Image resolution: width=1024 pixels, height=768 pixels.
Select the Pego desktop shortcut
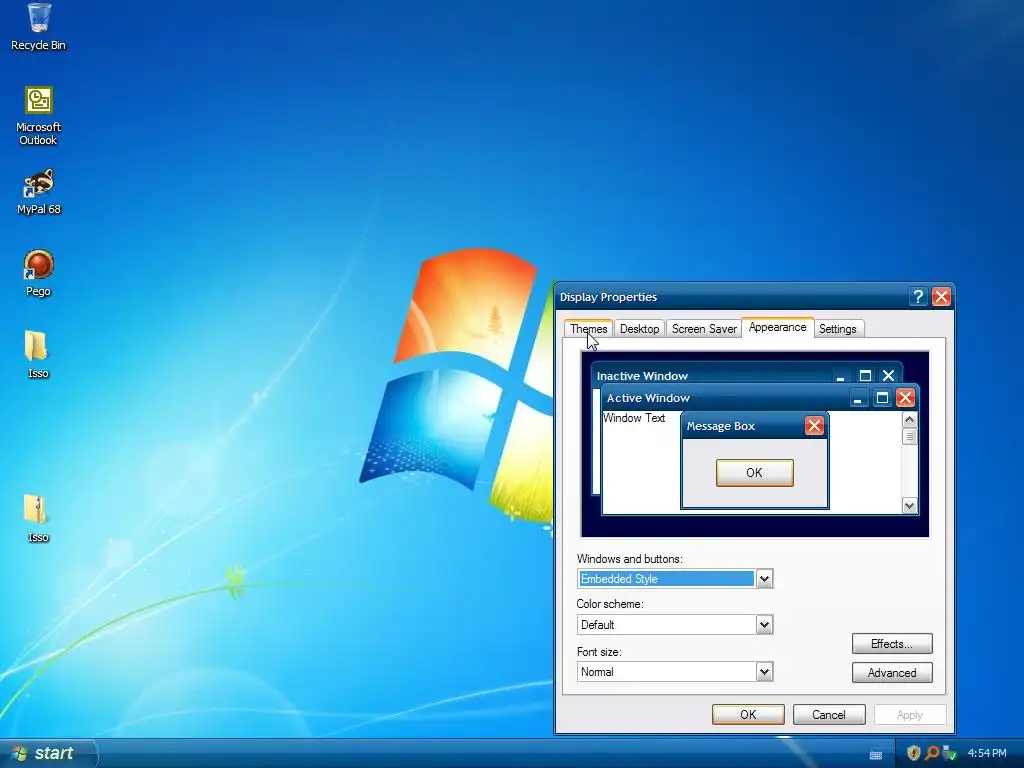tap(39, 274)
